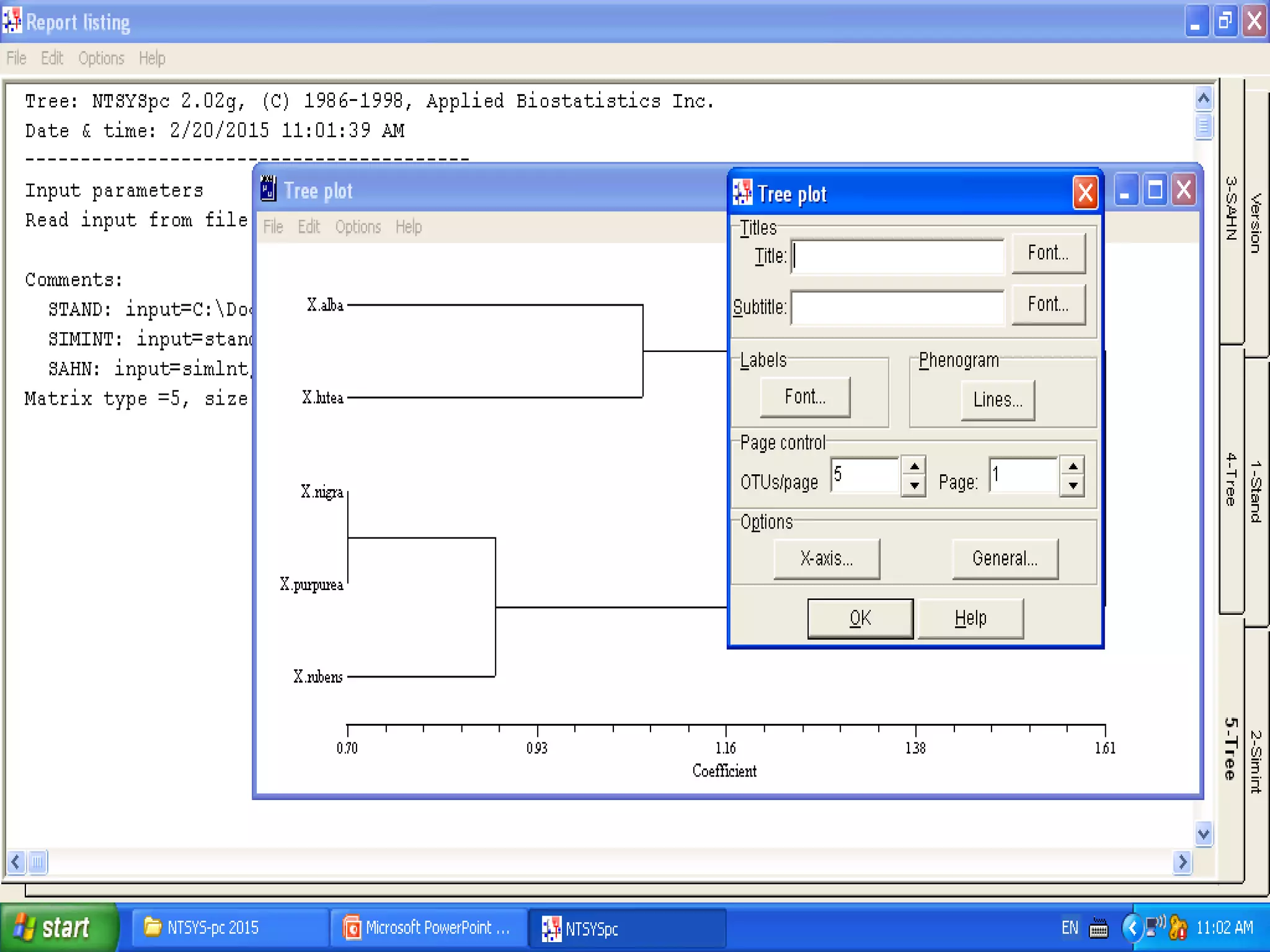Click the Tree plot dialog title icon
The width and height of the screenshot is (1270, 952).
(x=742, y=193)
